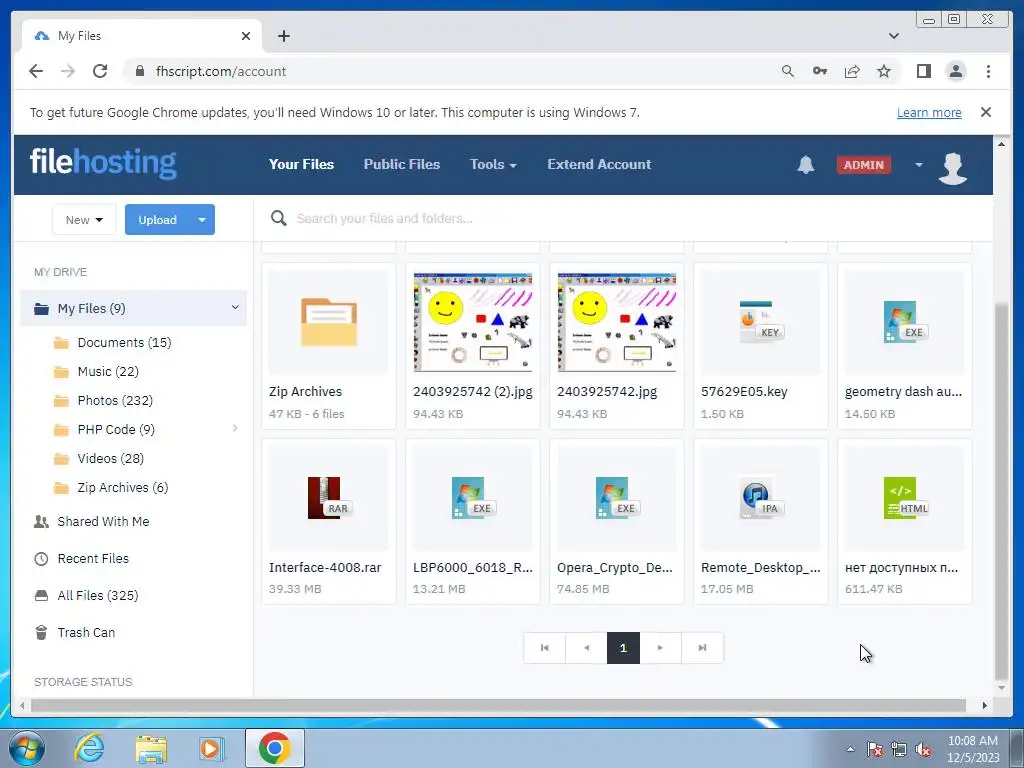Screen dimensions: 1024x768
Task: Open the Windows Start button
Action: coord(27,748)
